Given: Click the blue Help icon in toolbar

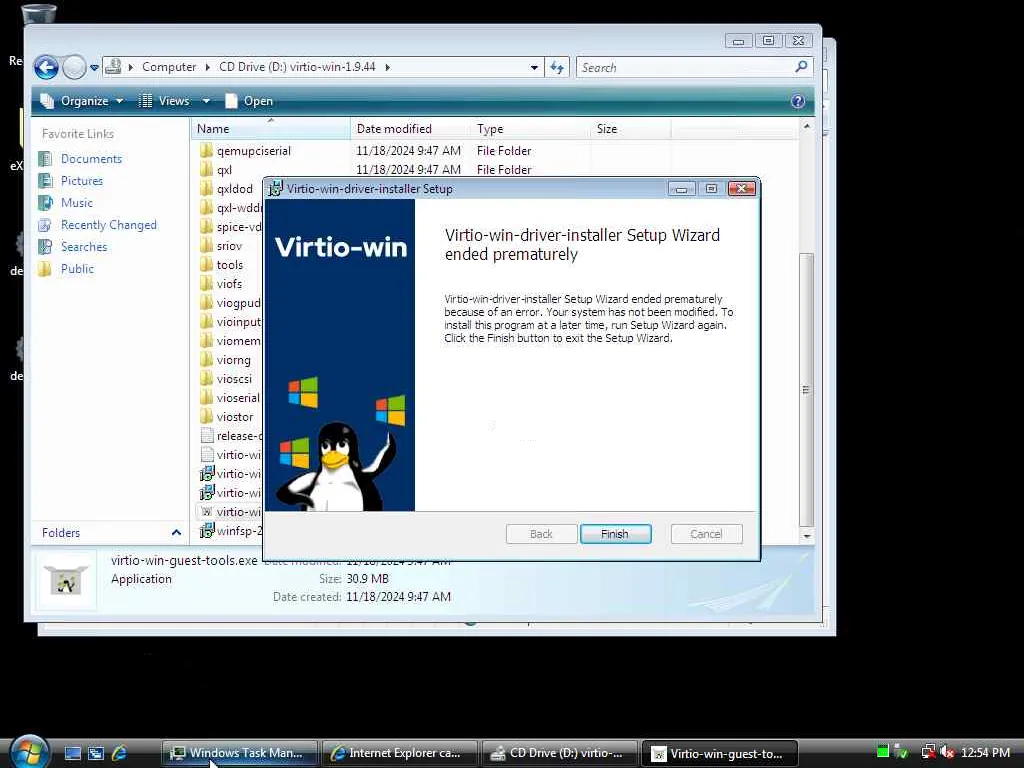Looking at the screenshot, I should pos(797,101).
